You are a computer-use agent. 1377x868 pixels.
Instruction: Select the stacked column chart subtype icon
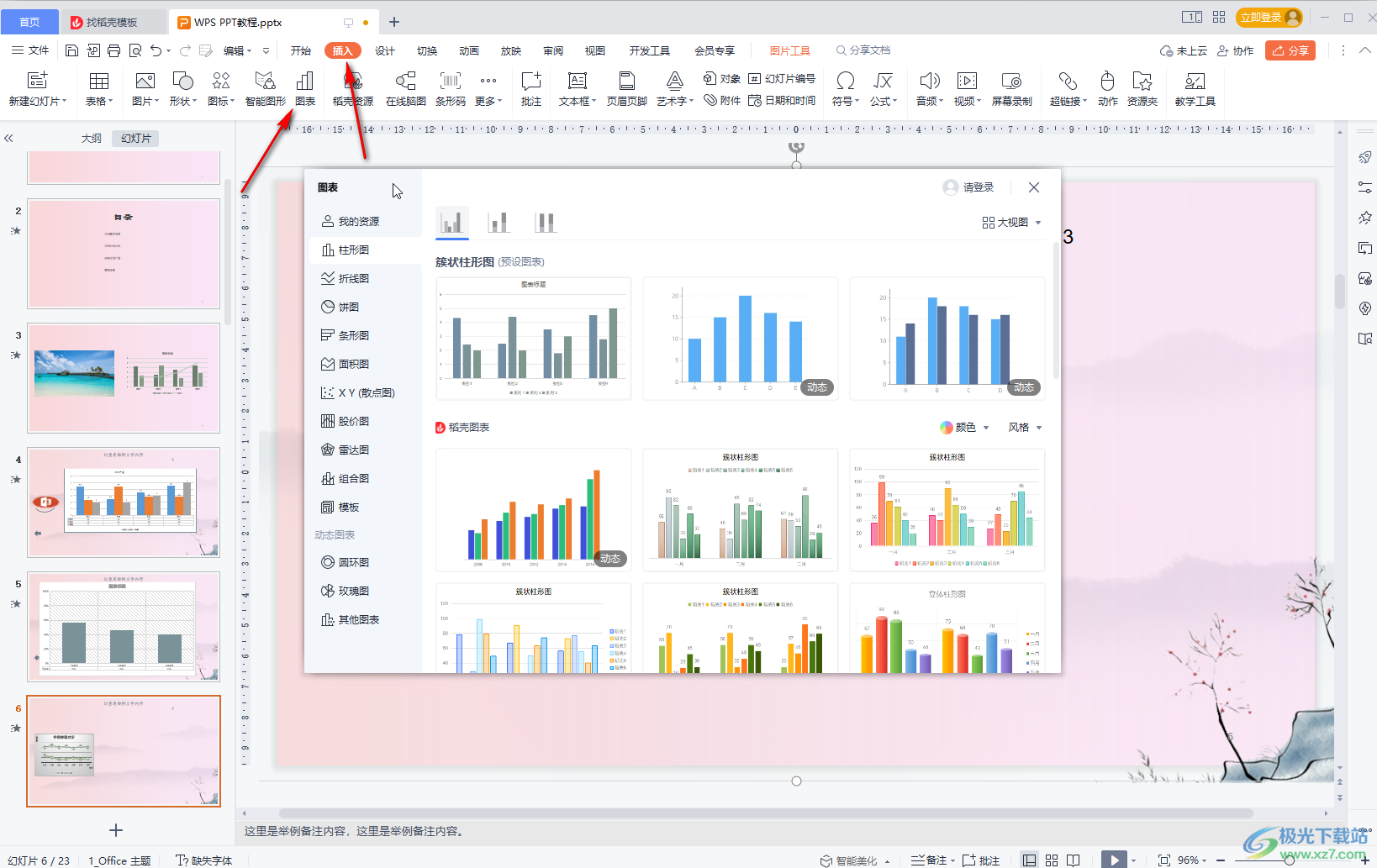tap(499, 222)
